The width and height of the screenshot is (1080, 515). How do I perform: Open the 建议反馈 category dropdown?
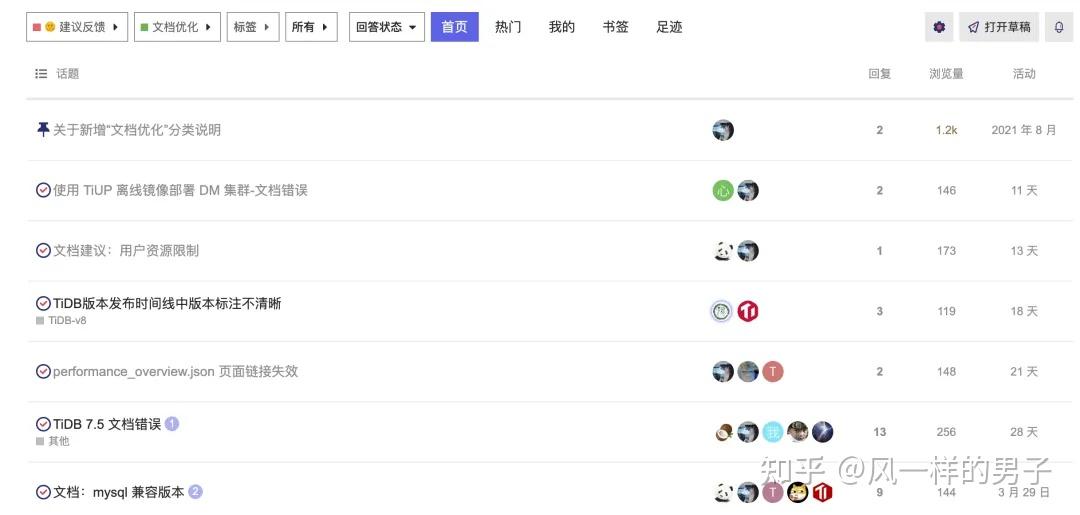77,27
